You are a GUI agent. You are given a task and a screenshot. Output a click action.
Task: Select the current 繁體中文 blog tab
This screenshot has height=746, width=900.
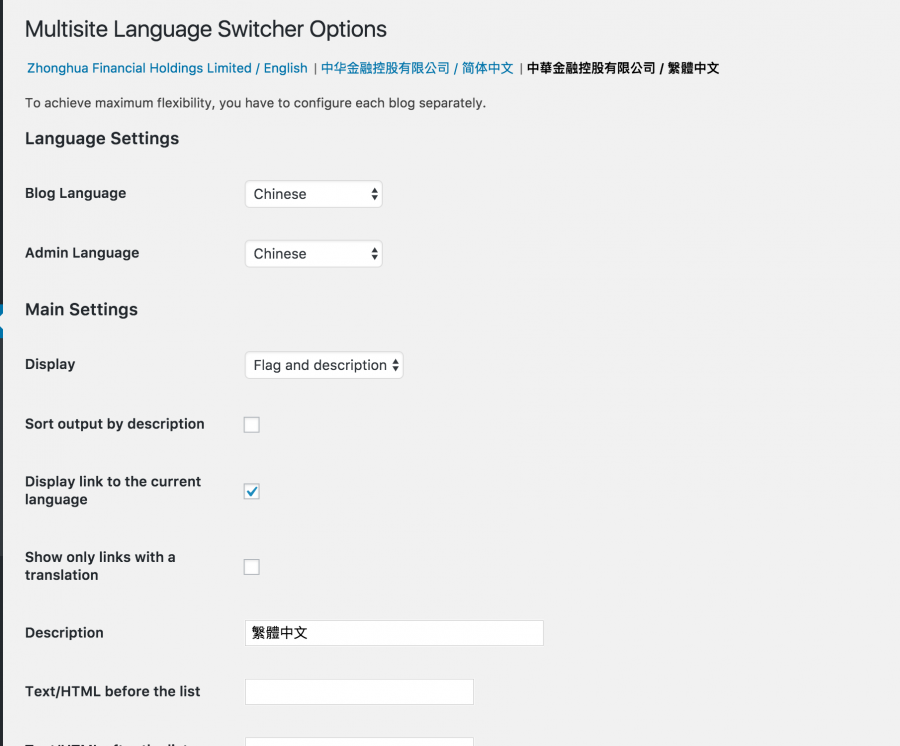[x=623, y=68]
